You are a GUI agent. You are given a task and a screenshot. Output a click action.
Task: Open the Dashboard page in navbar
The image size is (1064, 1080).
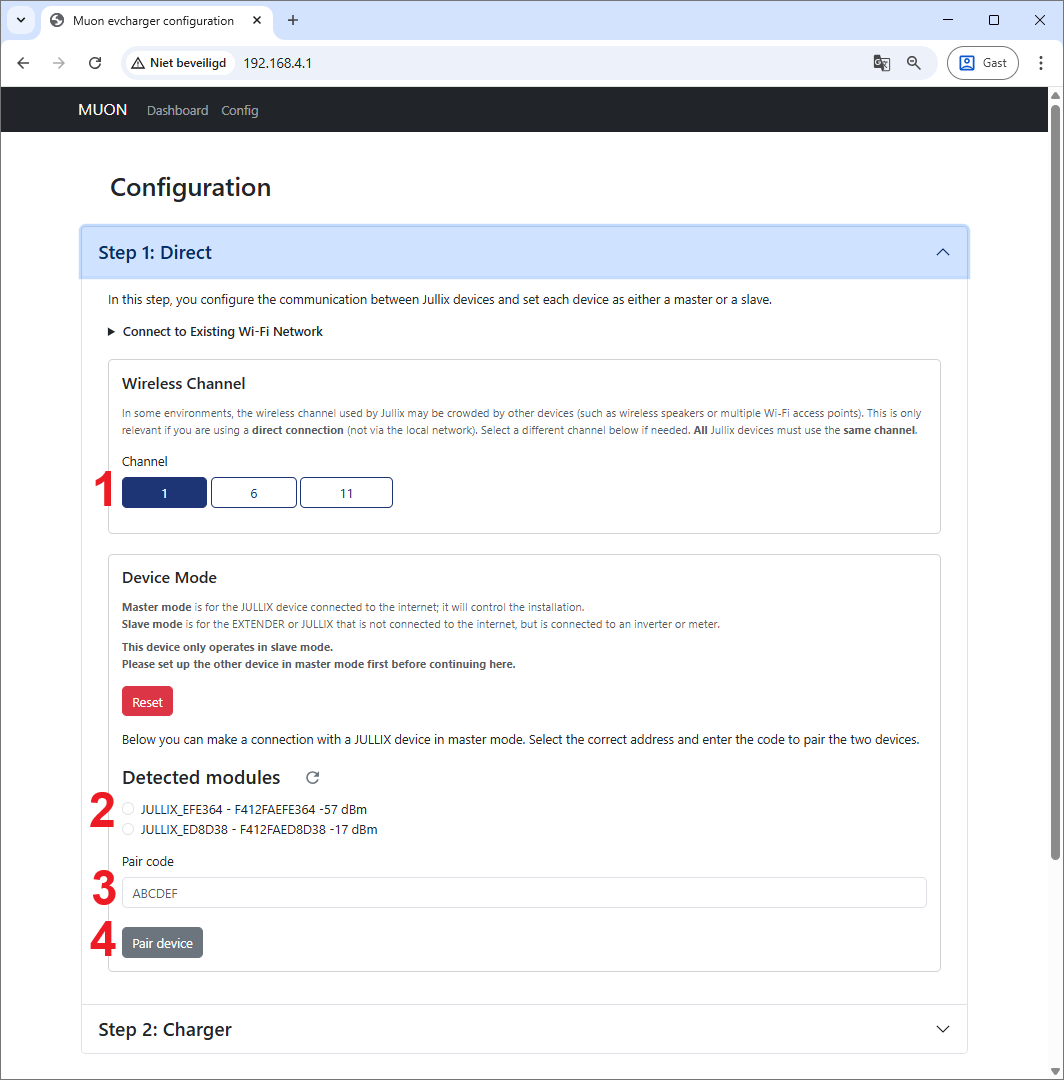coord(177,111)
